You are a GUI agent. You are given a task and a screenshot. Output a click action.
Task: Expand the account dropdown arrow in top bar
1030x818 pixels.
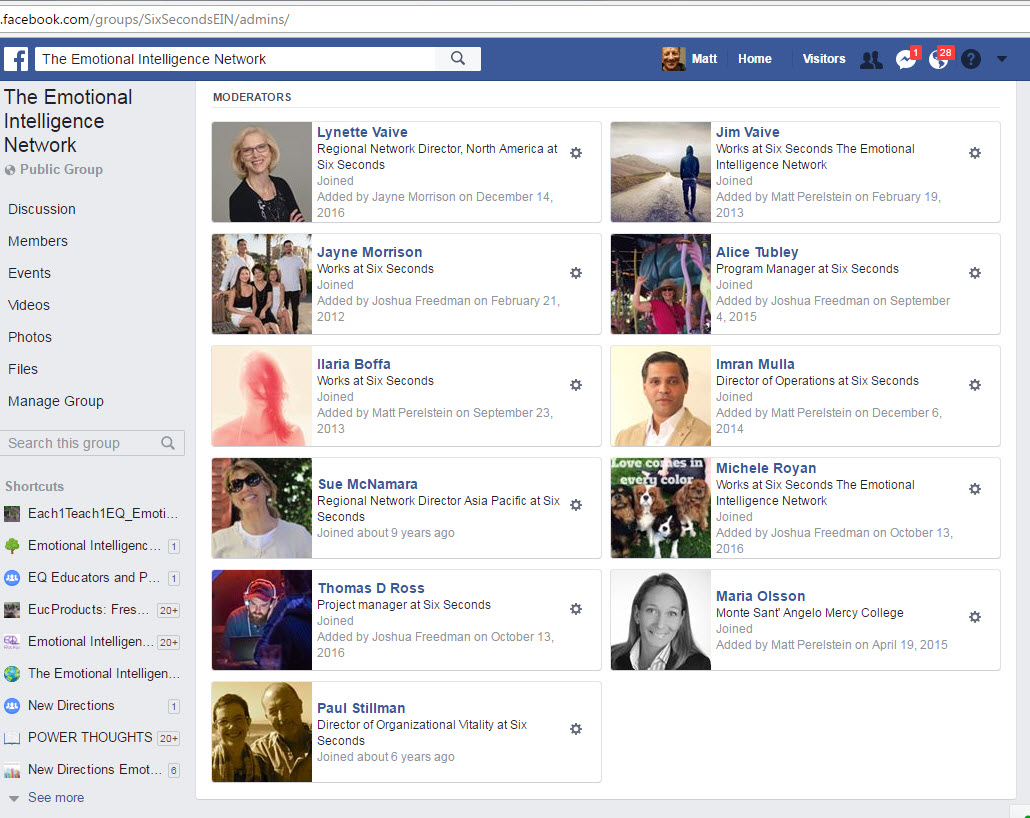click(1002, 60)
